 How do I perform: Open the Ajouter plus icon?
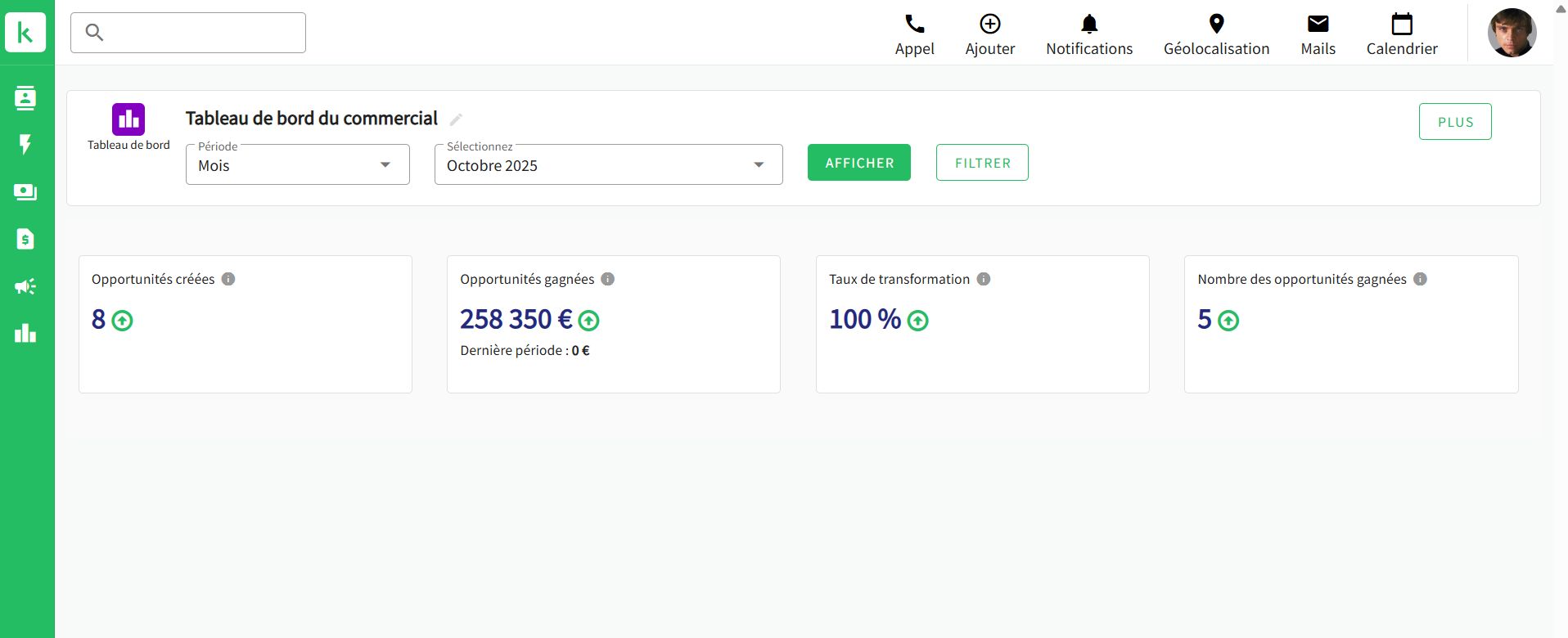click(x=989, y=25)
